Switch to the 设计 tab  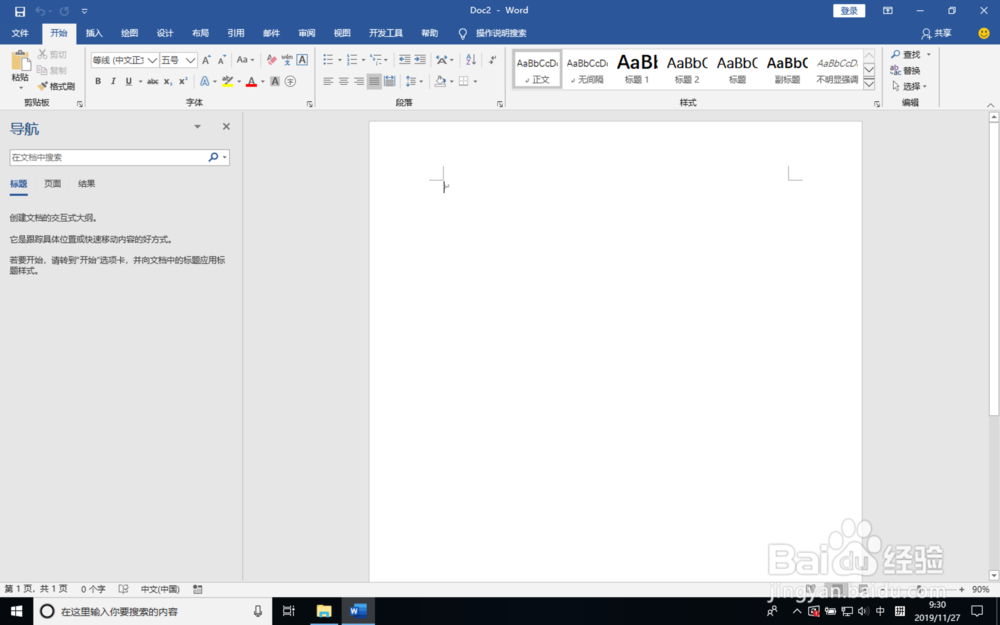point(165,33)
